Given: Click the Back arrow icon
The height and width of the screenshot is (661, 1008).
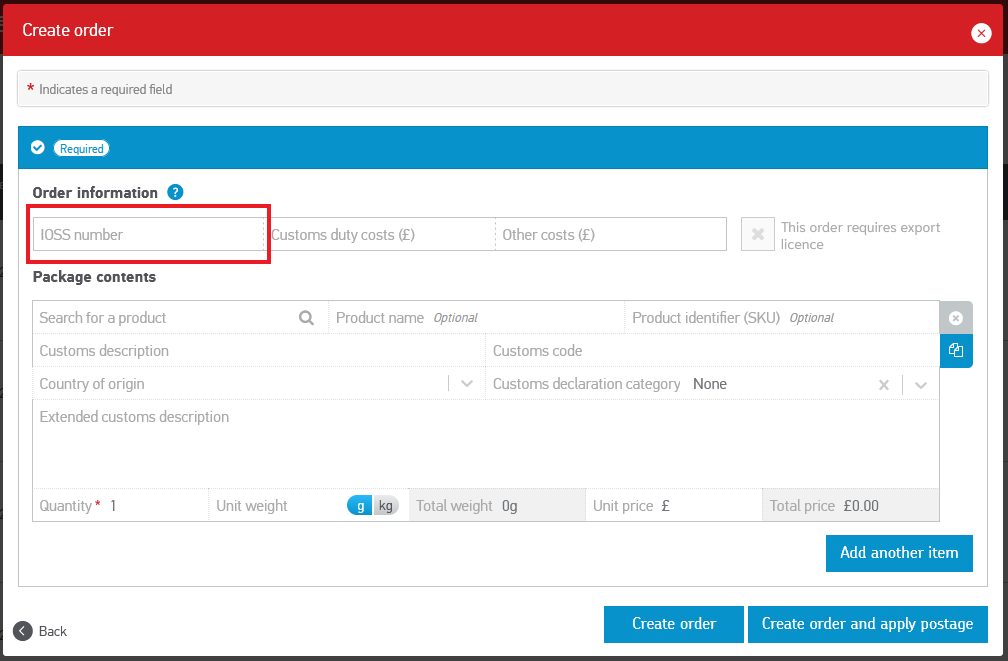Looking at the screenshot, I should [23, 631].
